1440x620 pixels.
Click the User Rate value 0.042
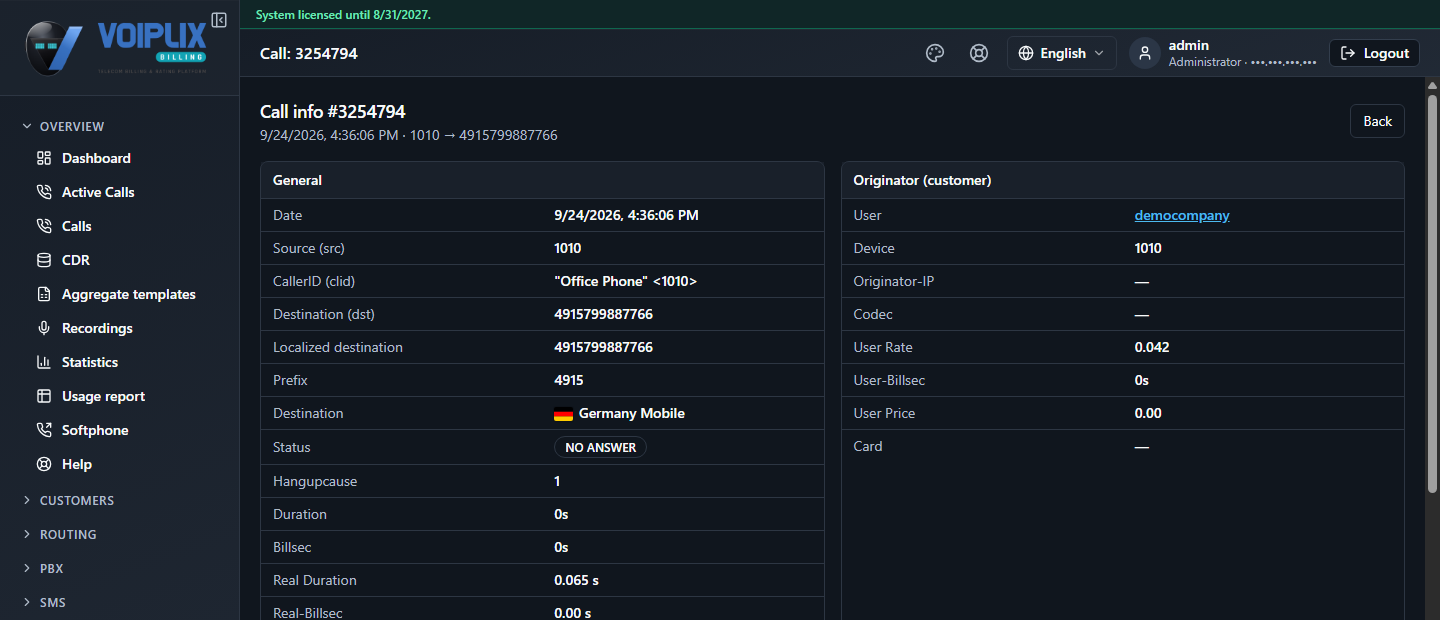1152,347
